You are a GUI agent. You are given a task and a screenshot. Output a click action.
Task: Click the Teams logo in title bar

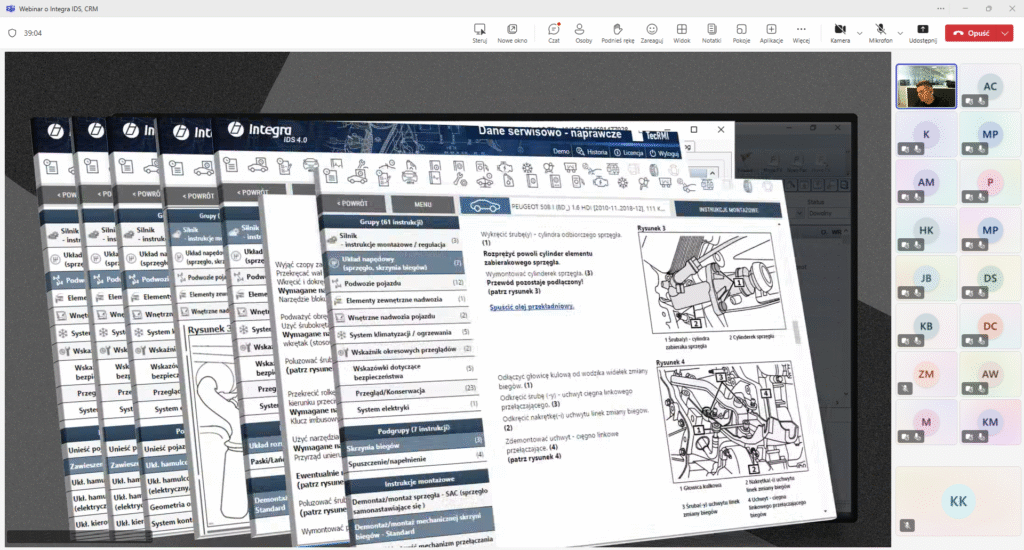[10, 8]
